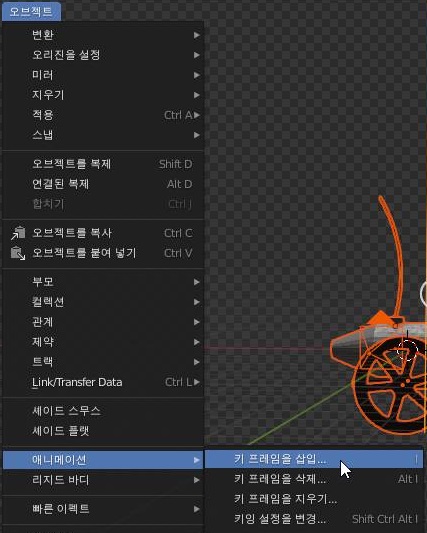Image resolution: width=427 pixels, height=533 pixels.
Task: Open the 오리진을 설정 submenu
Action: (x=103, y=55)
